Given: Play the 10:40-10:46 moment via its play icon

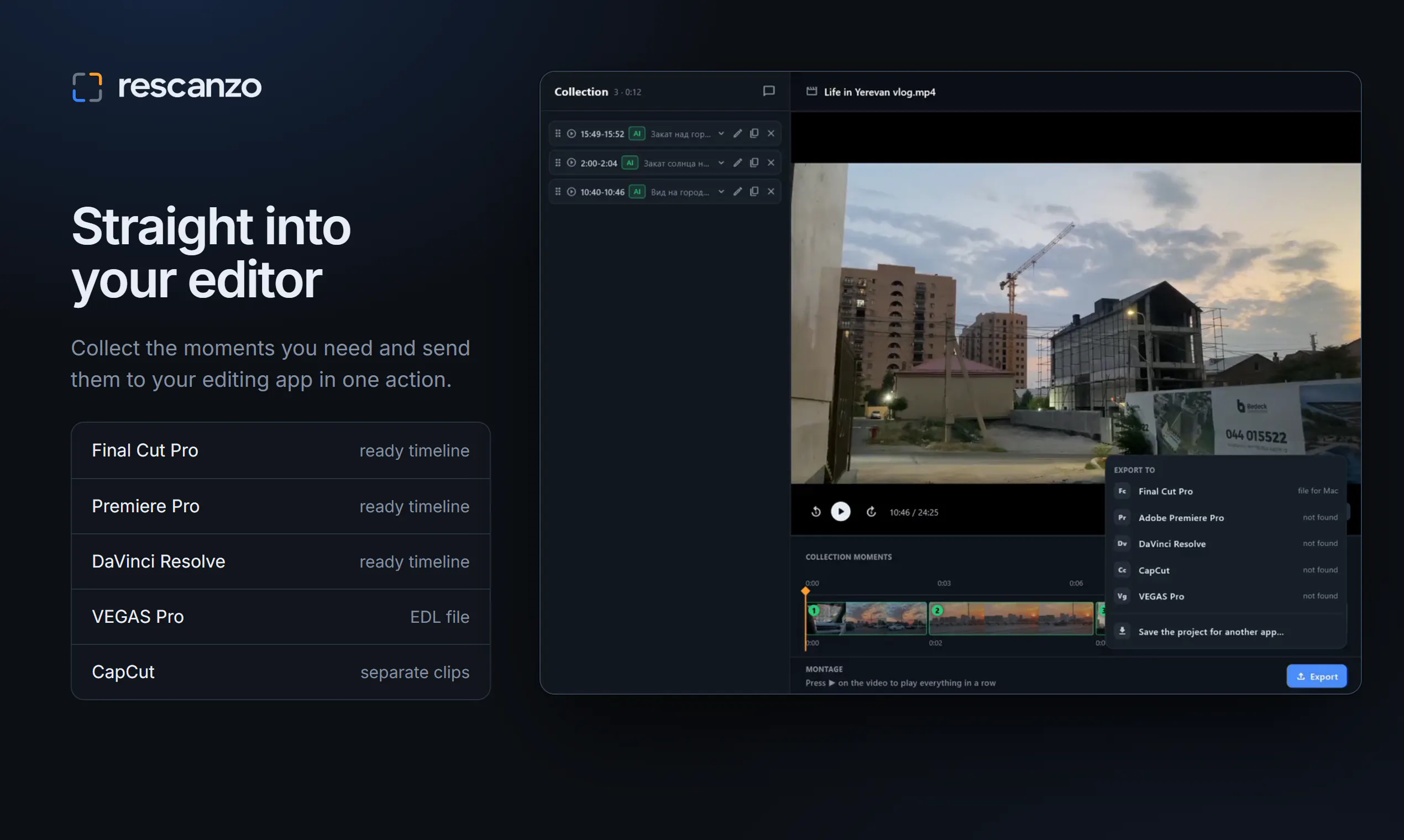Looking at the screenshot, I should coord(571,192).
